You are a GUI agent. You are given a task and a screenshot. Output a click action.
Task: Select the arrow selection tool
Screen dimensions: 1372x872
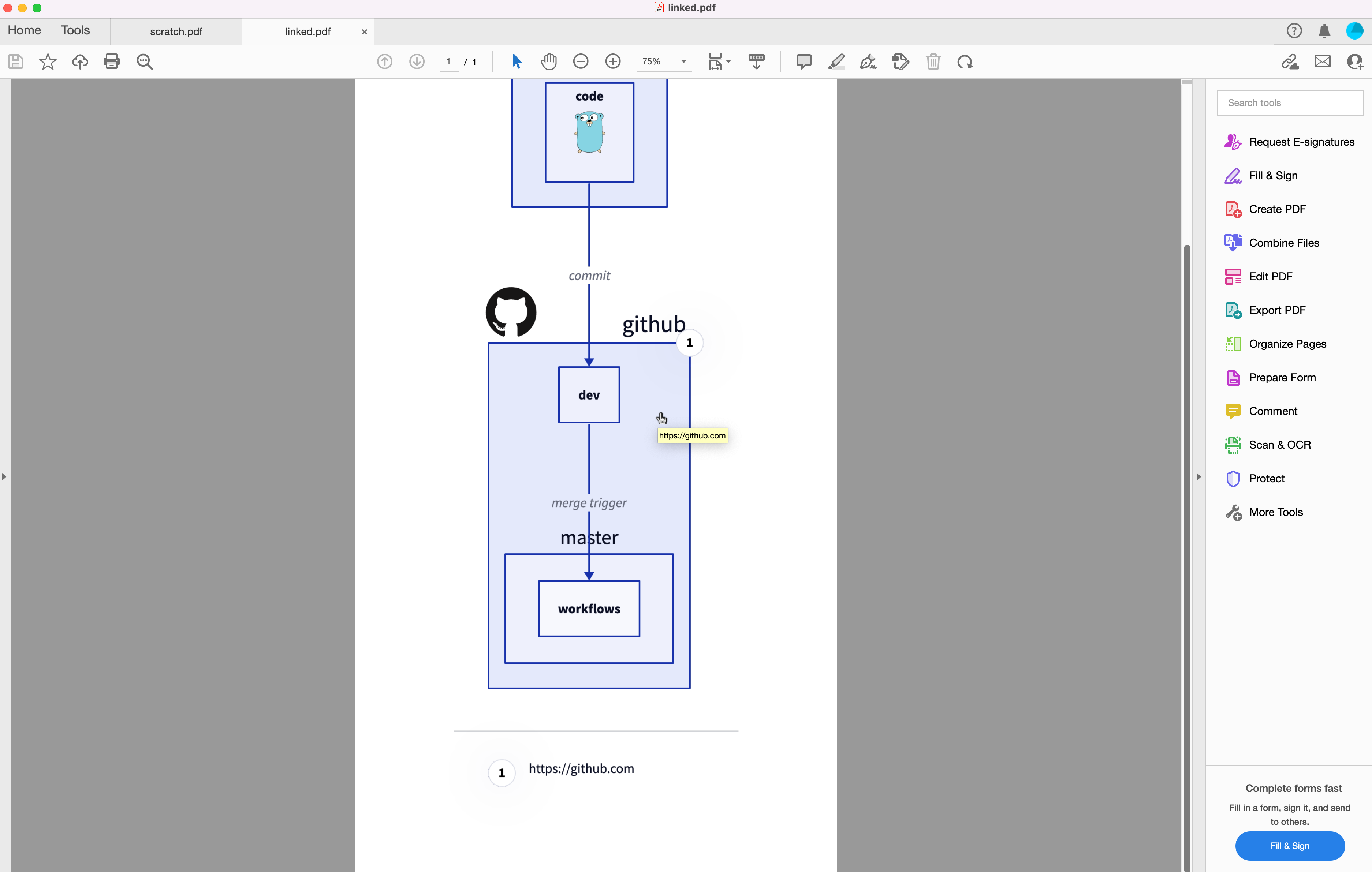(x=517, y=61)
